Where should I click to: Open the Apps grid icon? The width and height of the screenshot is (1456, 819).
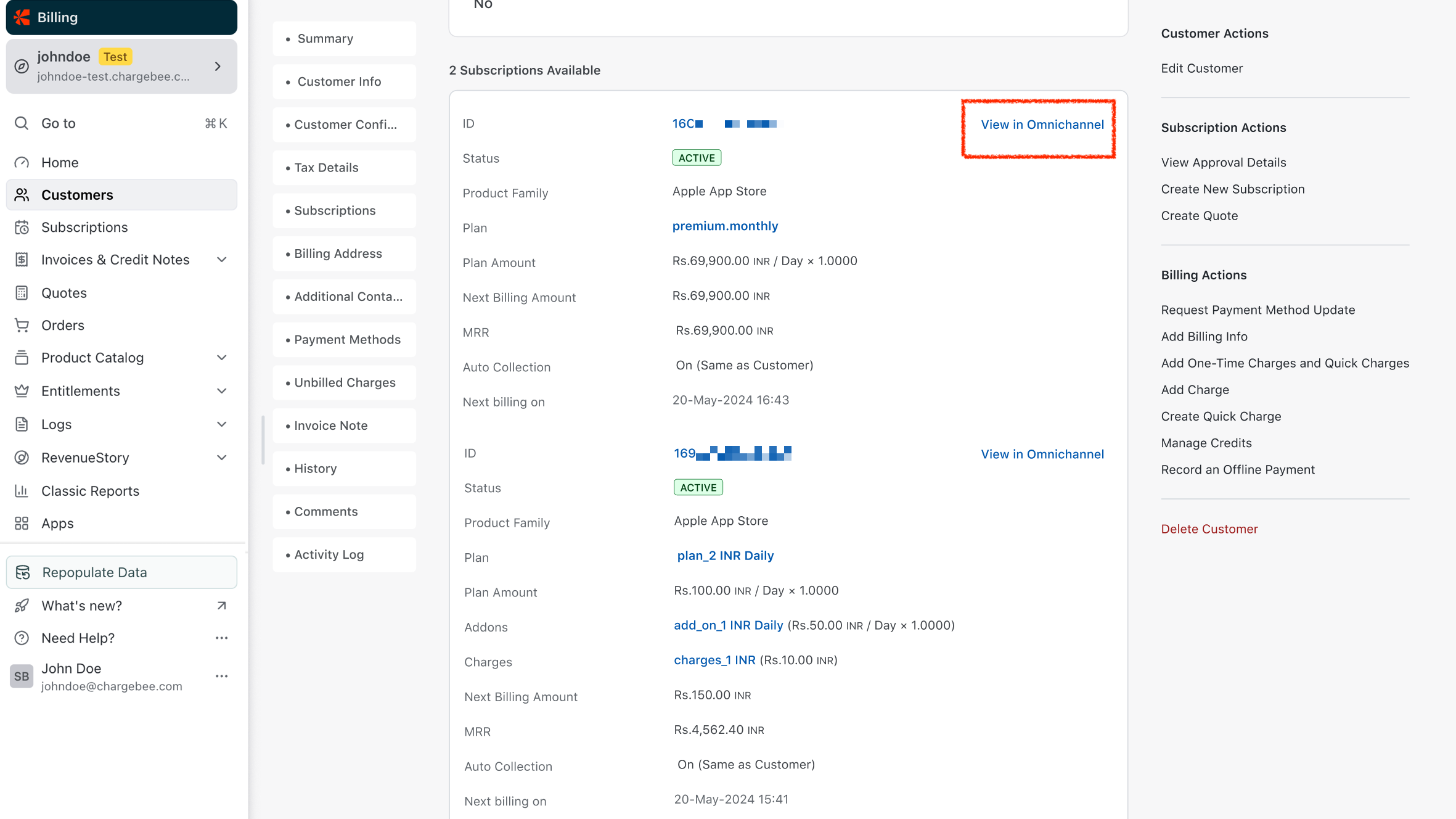click(x=22, y=524)
